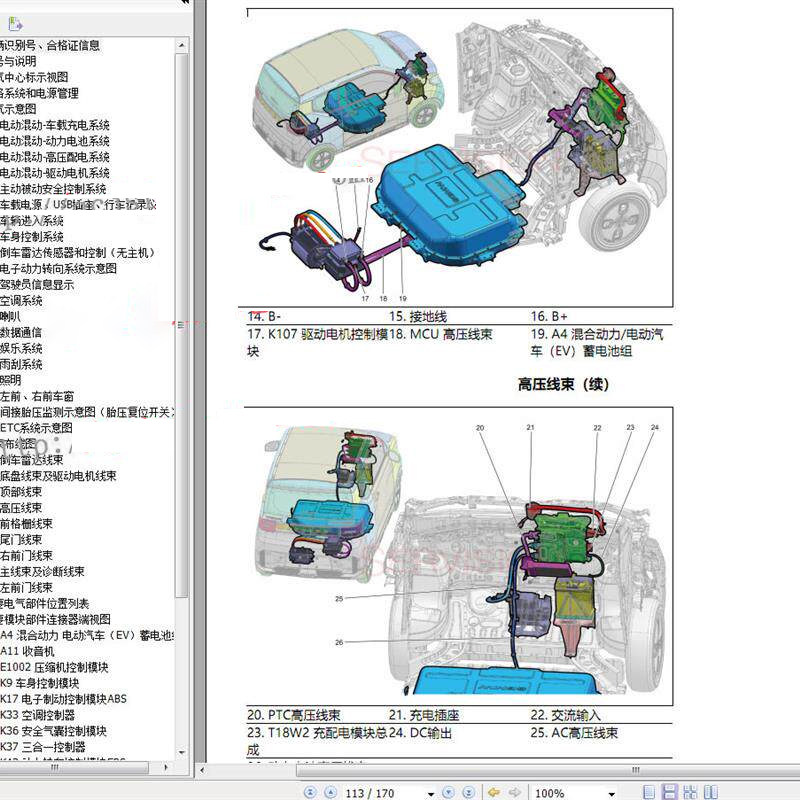Switch to continuous page layout
800x800 pixels.
(669, 792)
